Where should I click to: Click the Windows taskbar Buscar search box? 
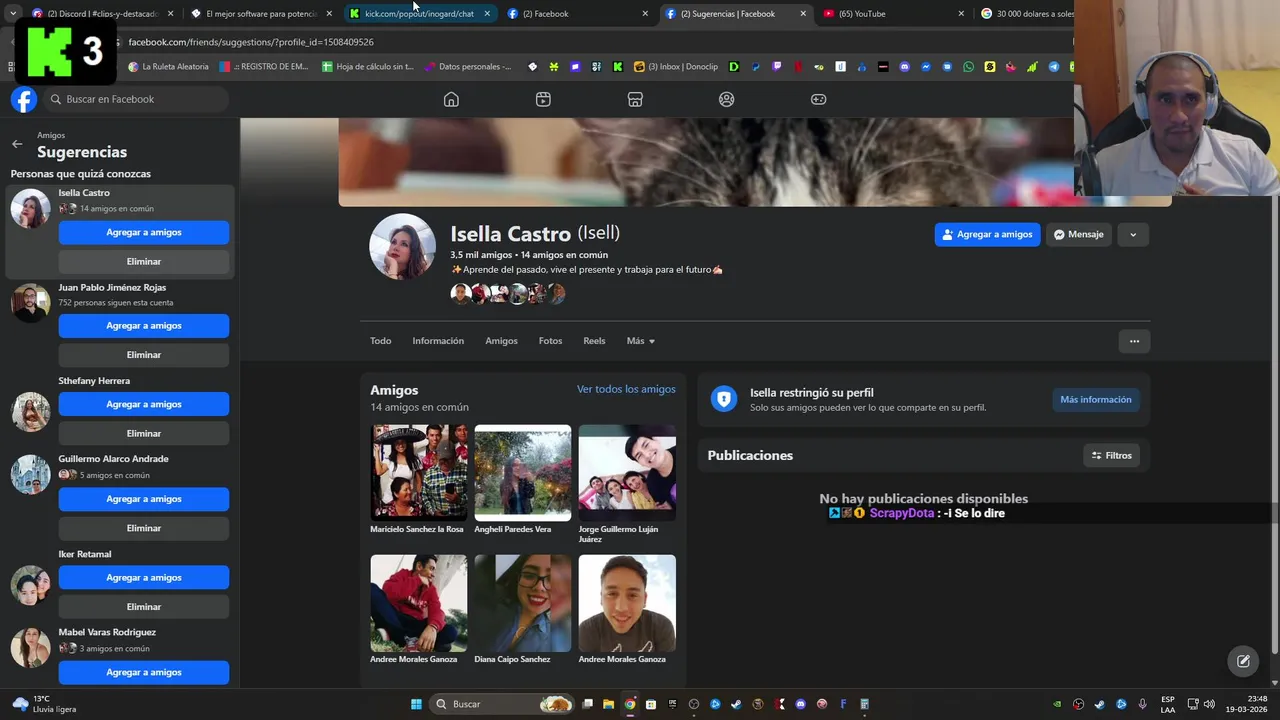click(x=503, y=704)
